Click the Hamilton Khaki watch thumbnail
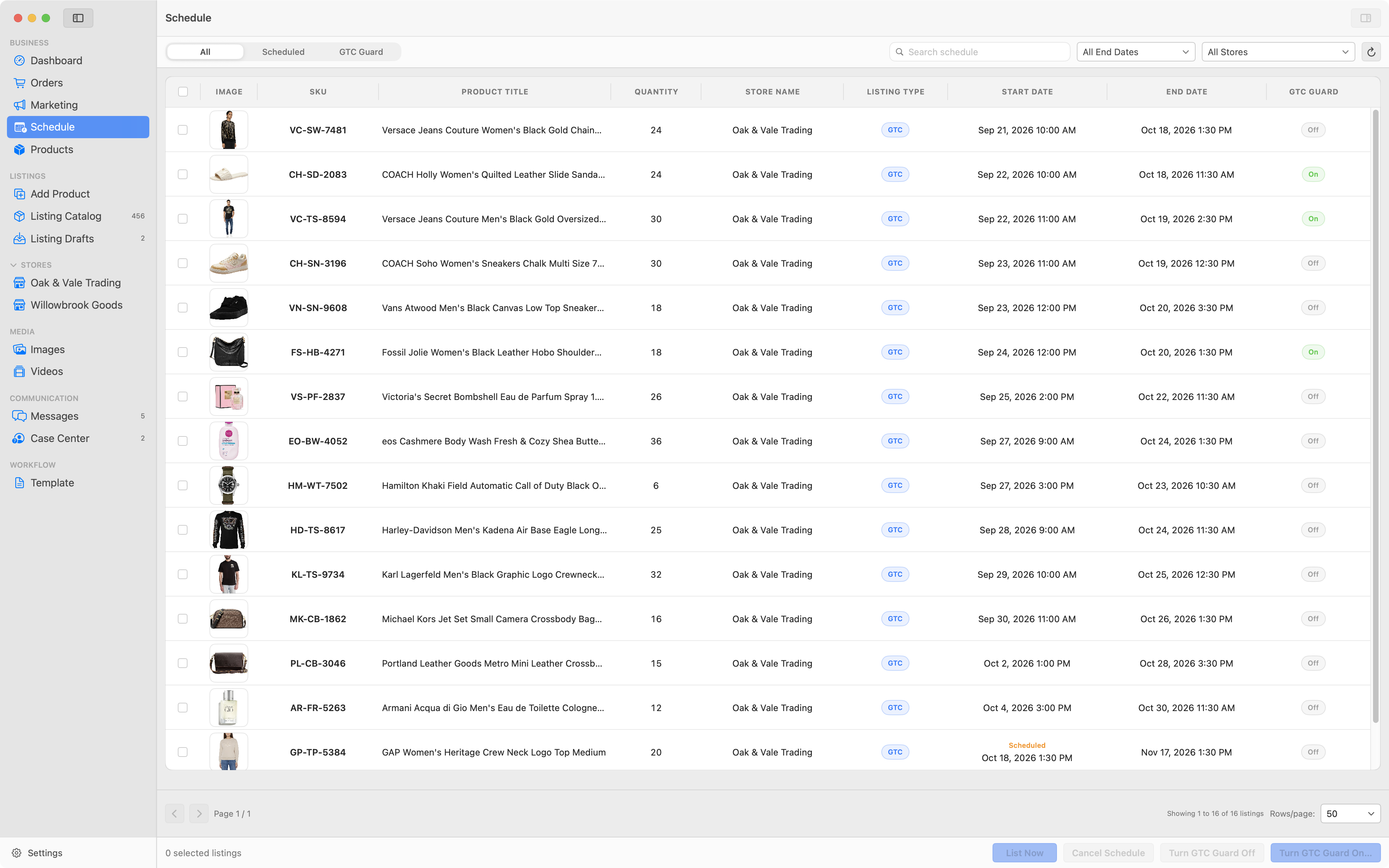 click(x=228, y=486)
